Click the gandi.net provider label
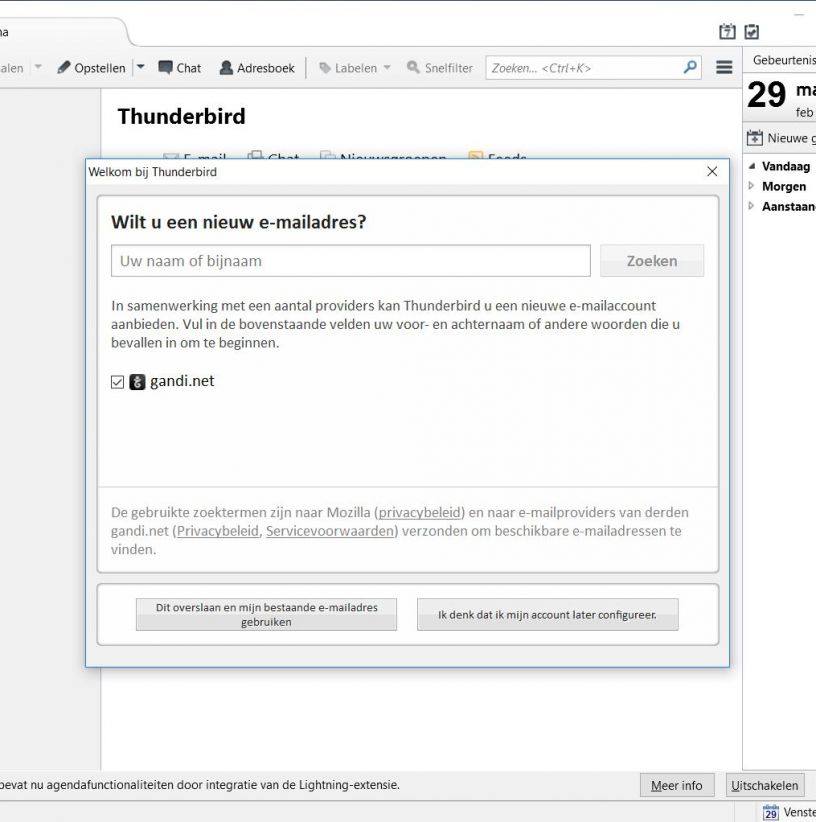 pyautogui.click(x=182, y=381)
